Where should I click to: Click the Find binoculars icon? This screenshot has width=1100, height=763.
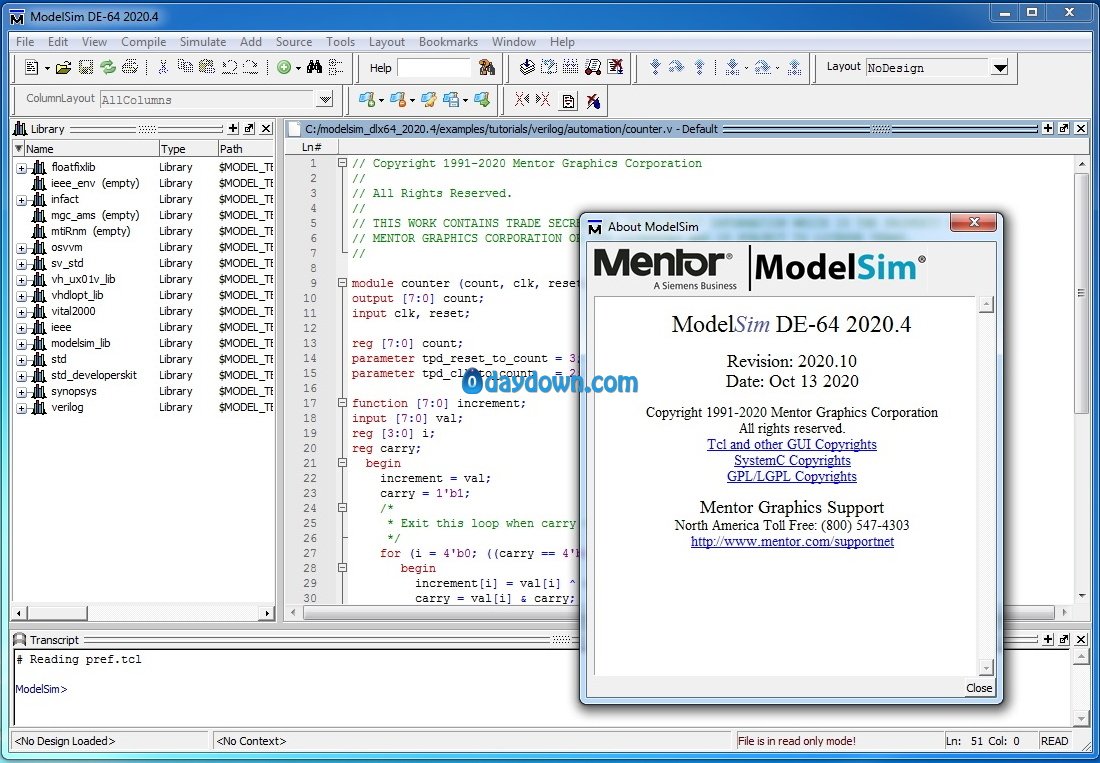click(314, 67)
